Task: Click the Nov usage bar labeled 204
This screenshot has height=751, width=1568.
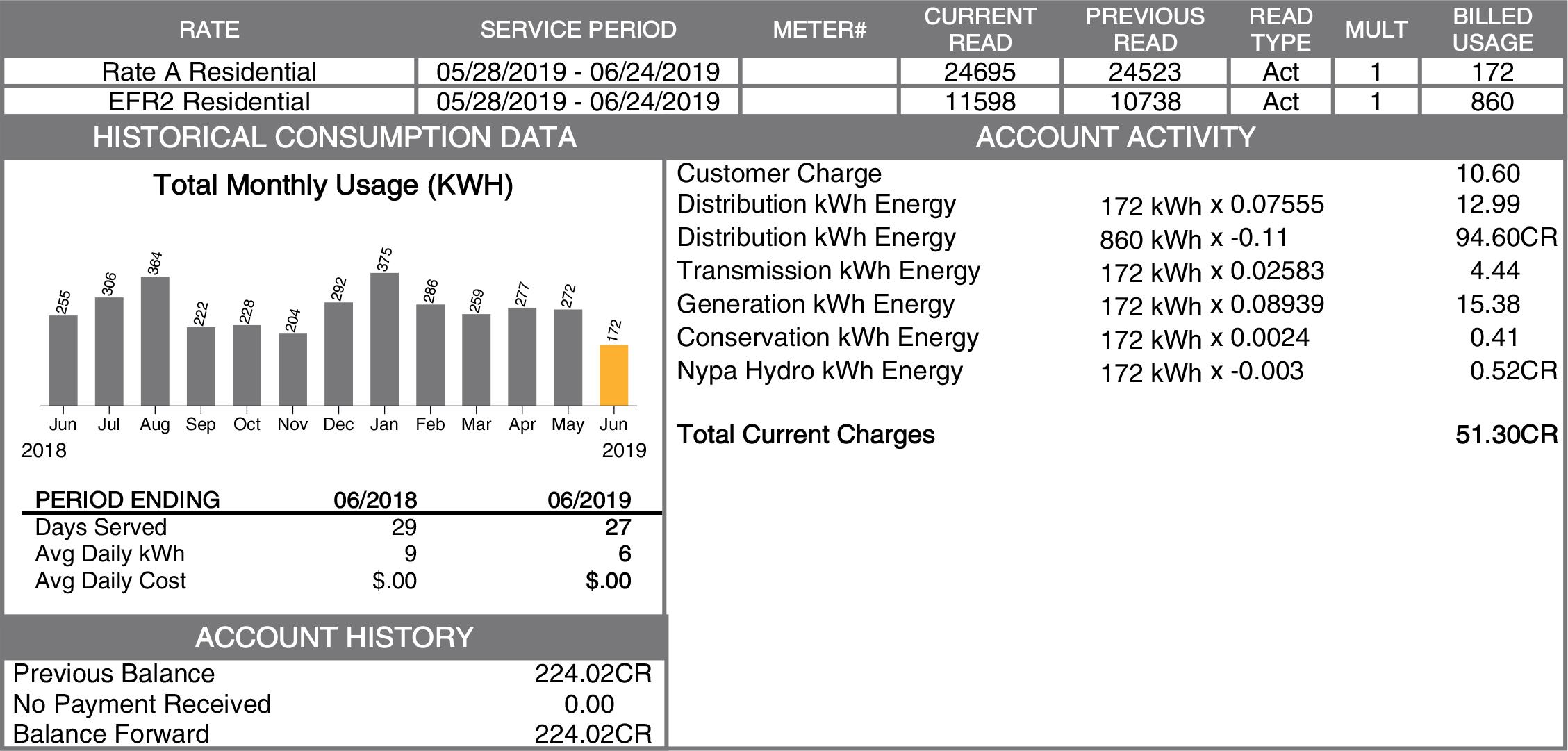Action: (292, 369)
